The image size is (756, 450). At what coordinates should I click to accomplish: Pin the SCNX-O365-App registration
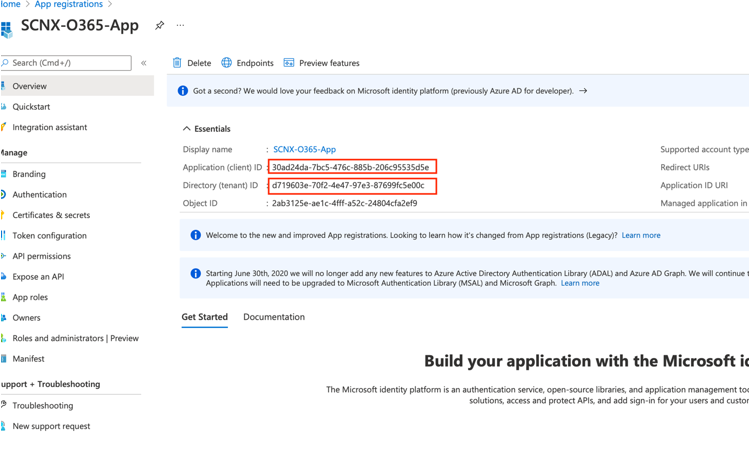159,25
